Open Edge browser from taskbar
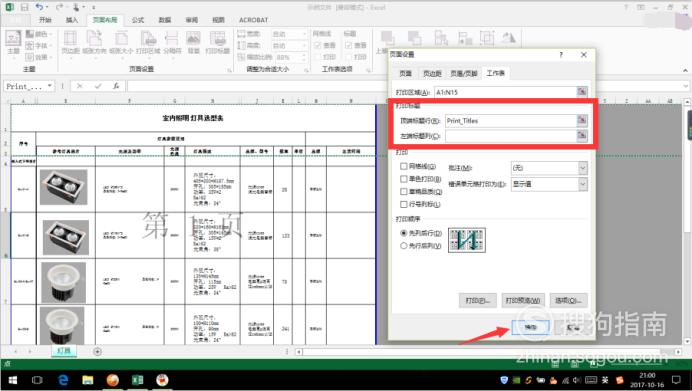692x391 pixels. pyautogui.click(x=63, y=380)
